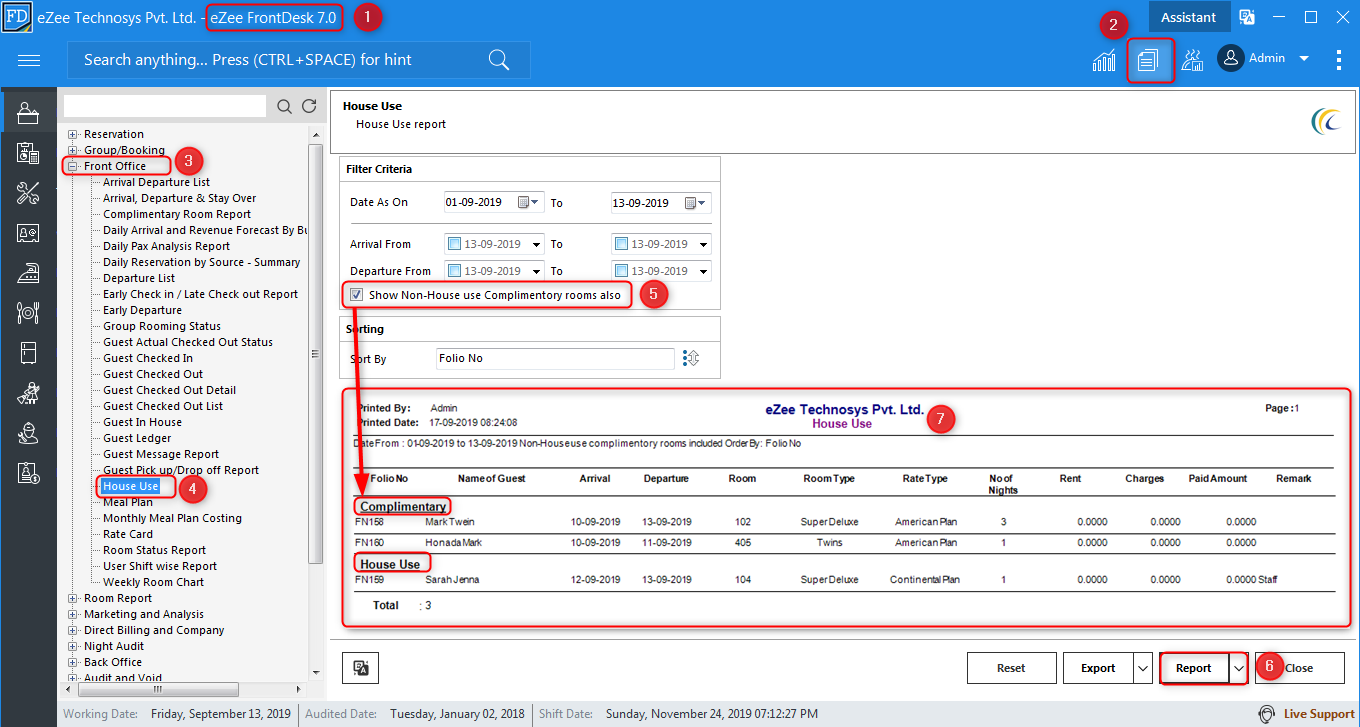Screen dimensions: 1360x727
Task: Open the Reports documents icon in header
Action: point(1148,60)
